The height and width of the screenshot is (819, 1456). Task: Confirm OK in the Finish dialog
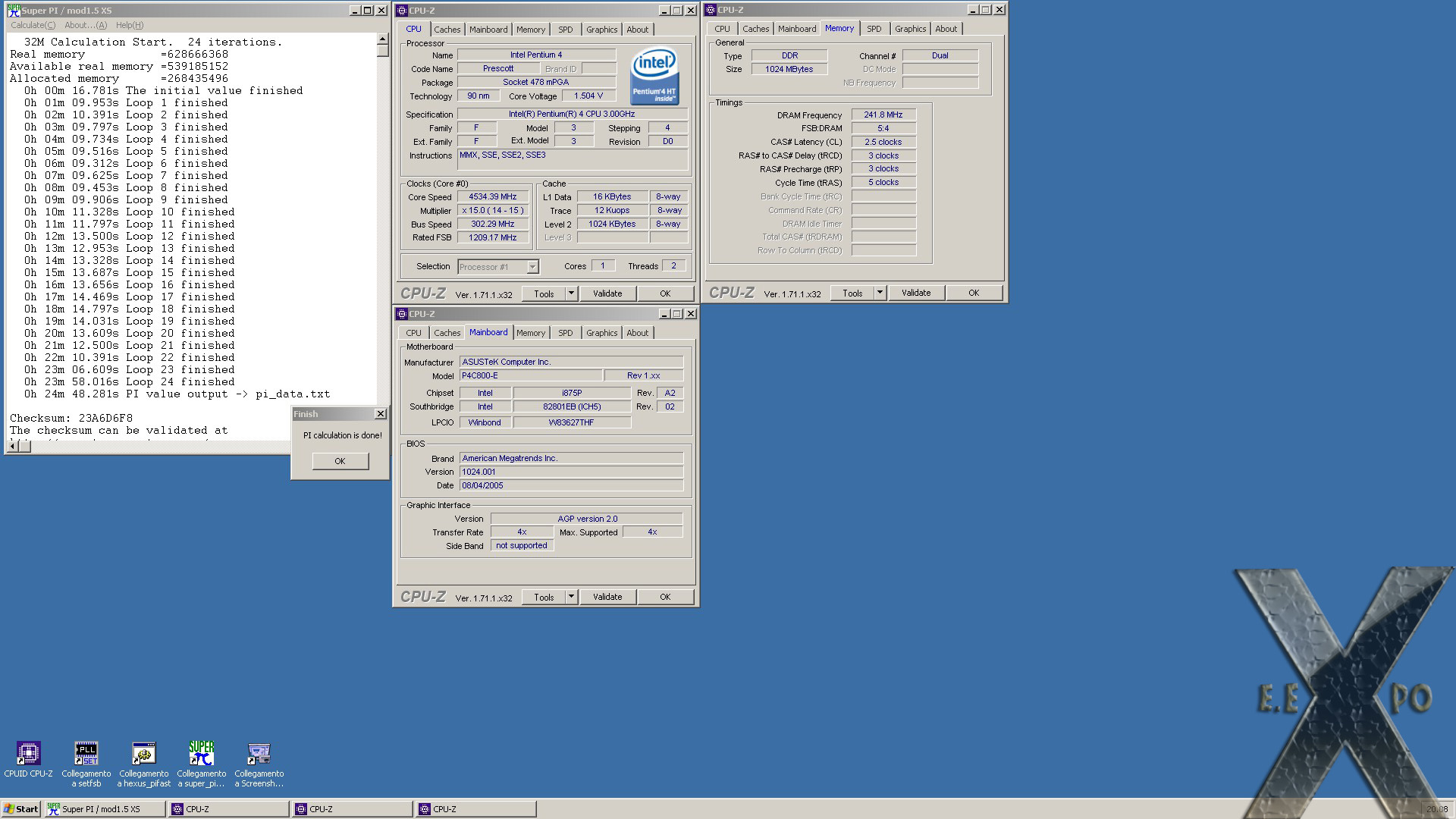click(x=340, y=461)
